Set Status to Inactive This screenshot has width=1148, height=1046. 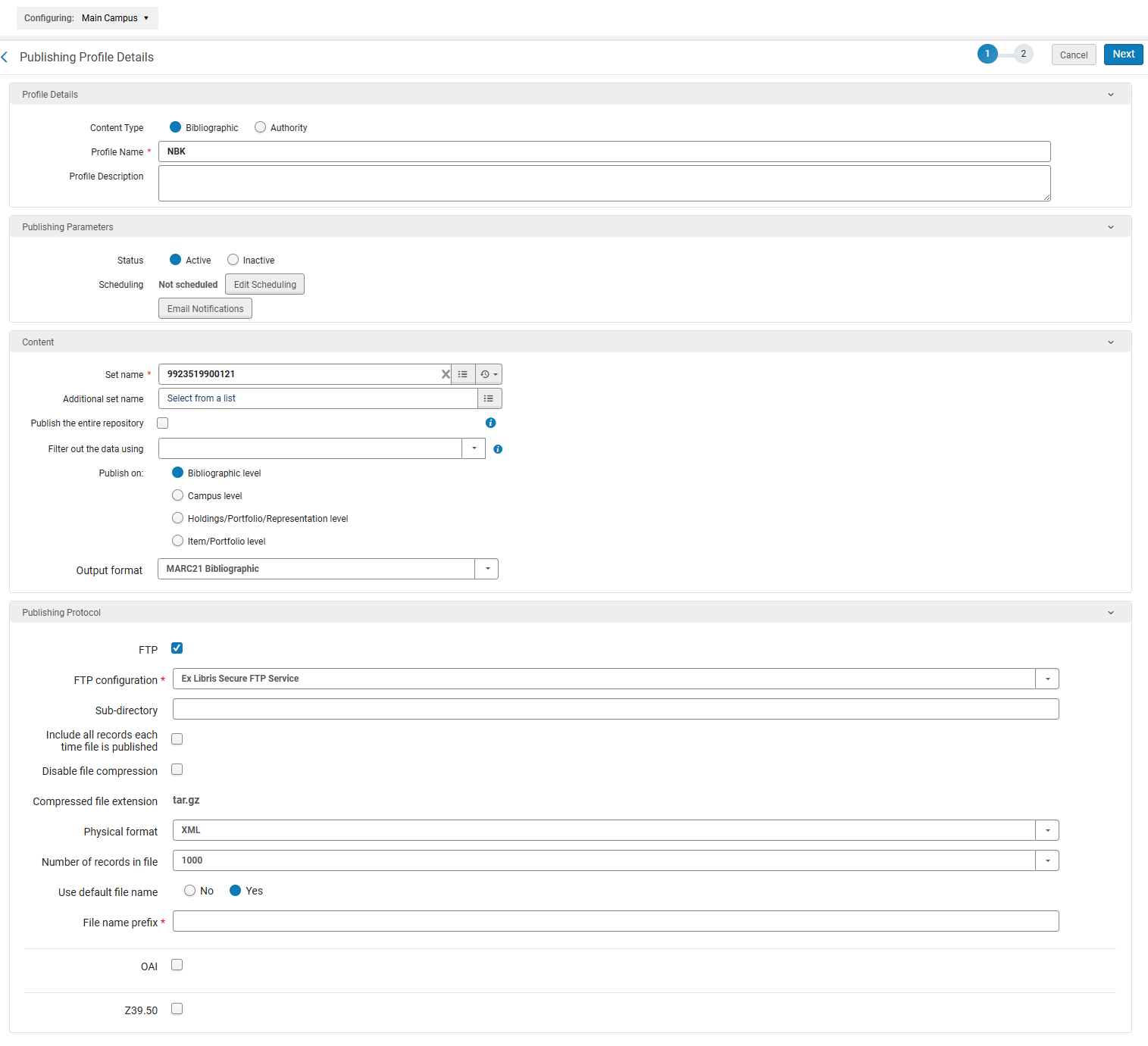233,260
